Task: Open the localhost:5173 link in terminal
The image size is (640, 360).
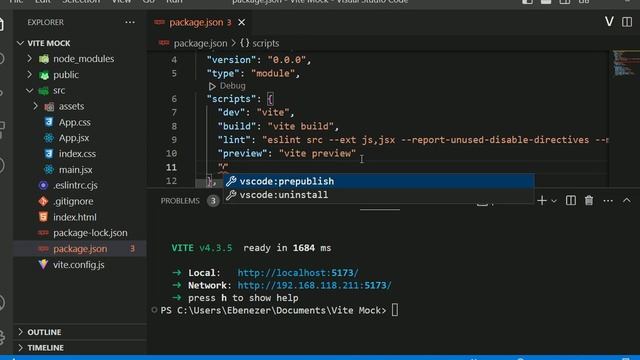Action: coord(298,273)
